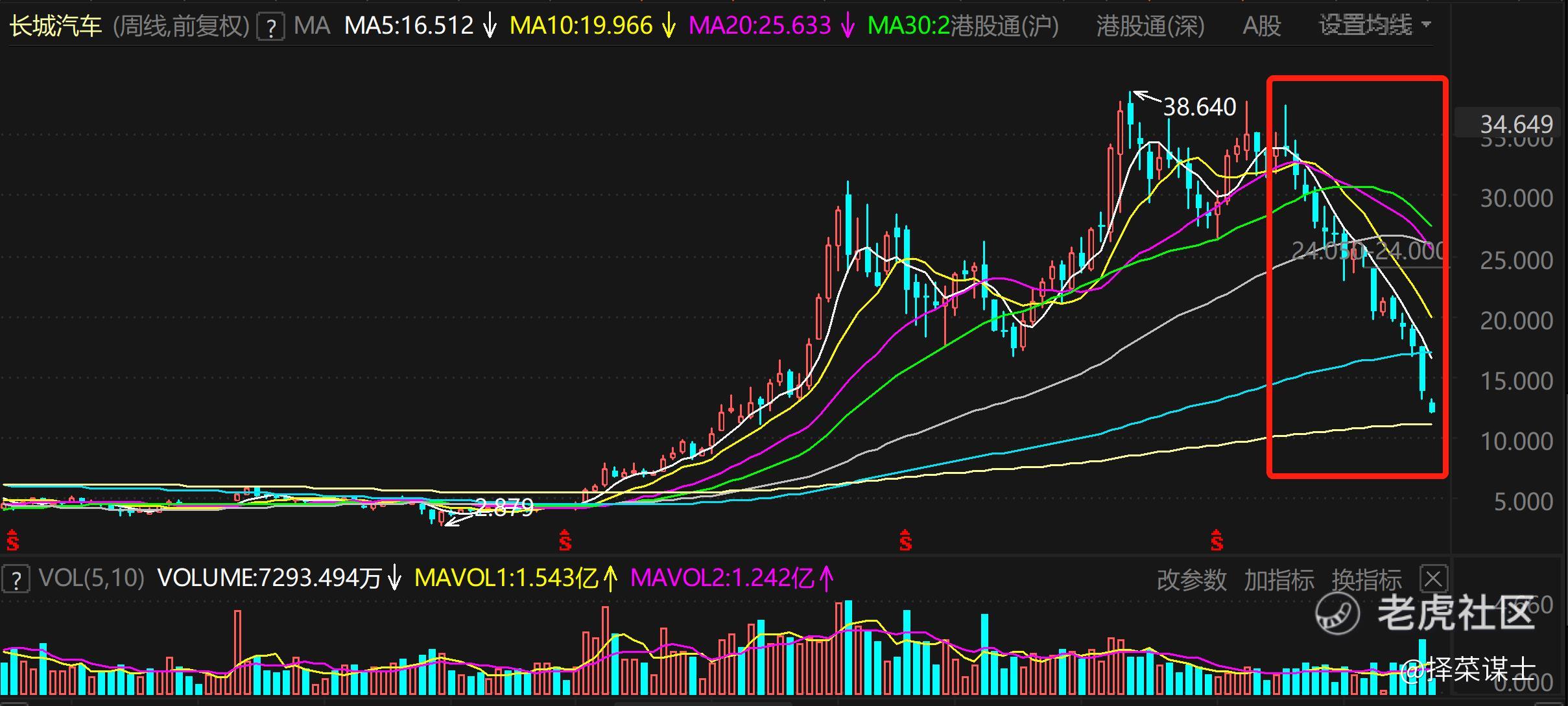Click the rightmost red S marker on chart
This screenshot has height=706, width=1568.
1217,541
